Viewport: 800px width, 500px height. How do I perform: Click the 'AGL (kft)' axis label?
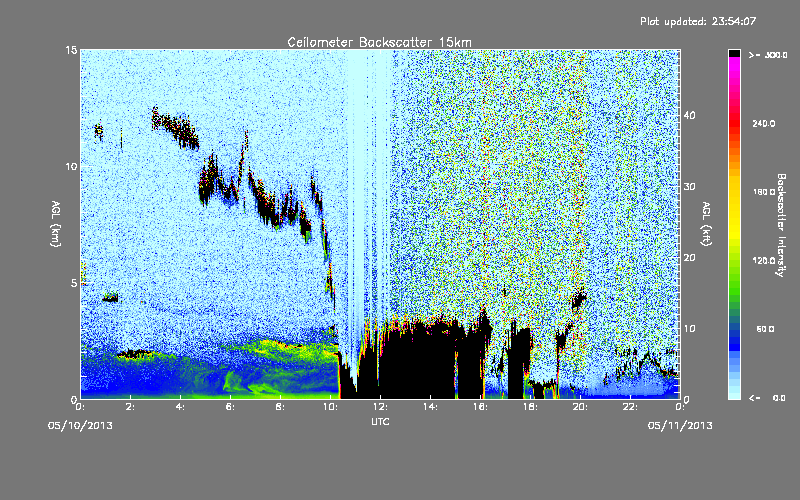pos(707,223)
